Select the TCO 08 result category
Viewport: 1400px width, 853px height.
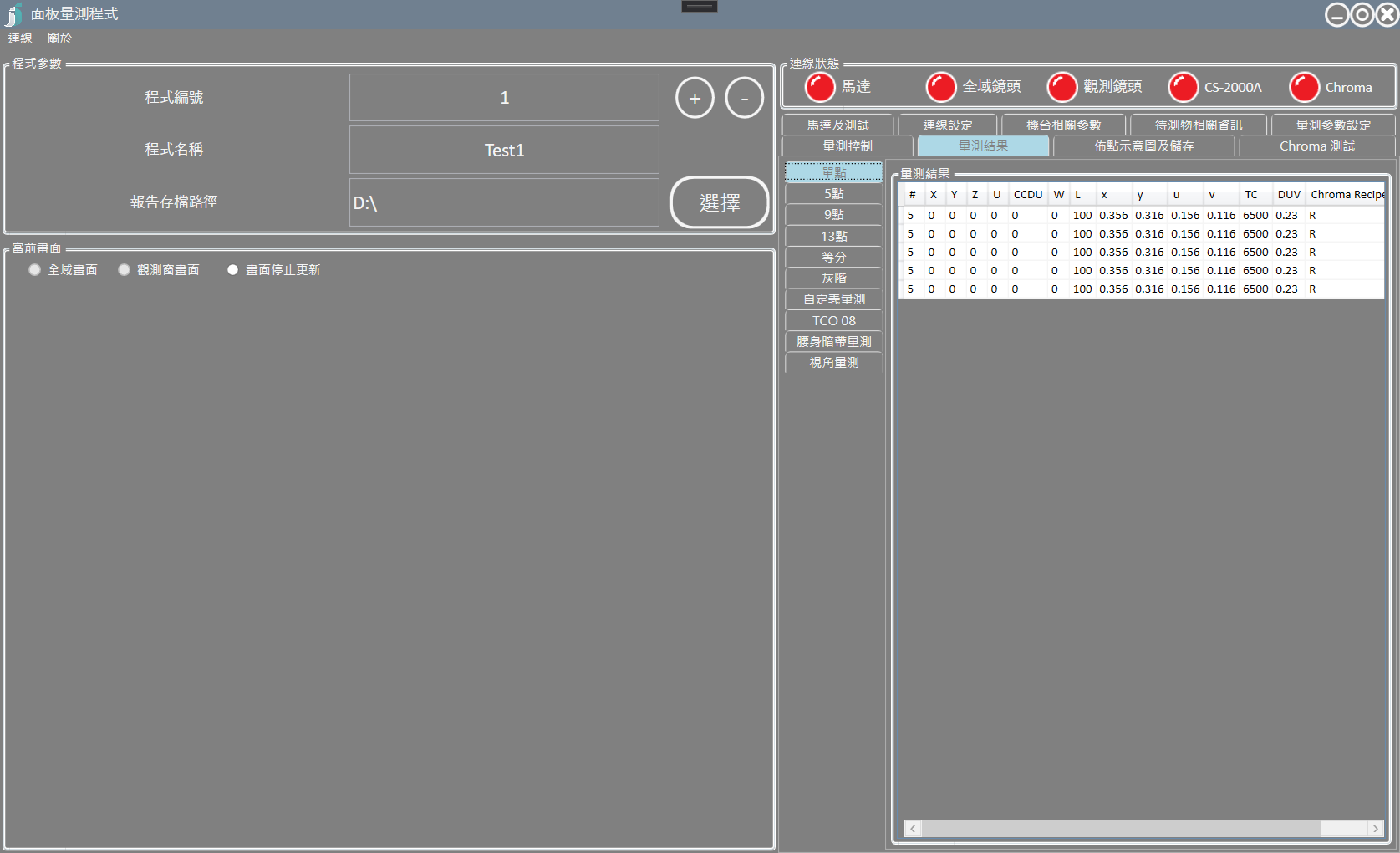tap(834, 321)
